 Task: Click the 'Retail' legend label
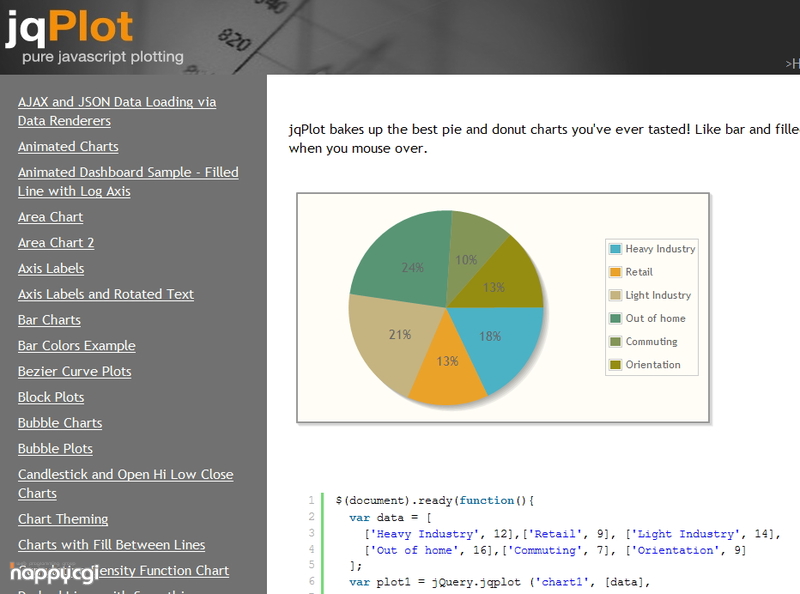tap(639, 272)
